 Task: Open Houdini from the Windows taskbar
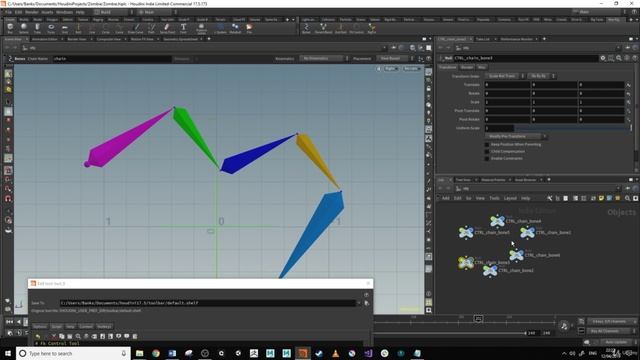(x=302, y=353)
